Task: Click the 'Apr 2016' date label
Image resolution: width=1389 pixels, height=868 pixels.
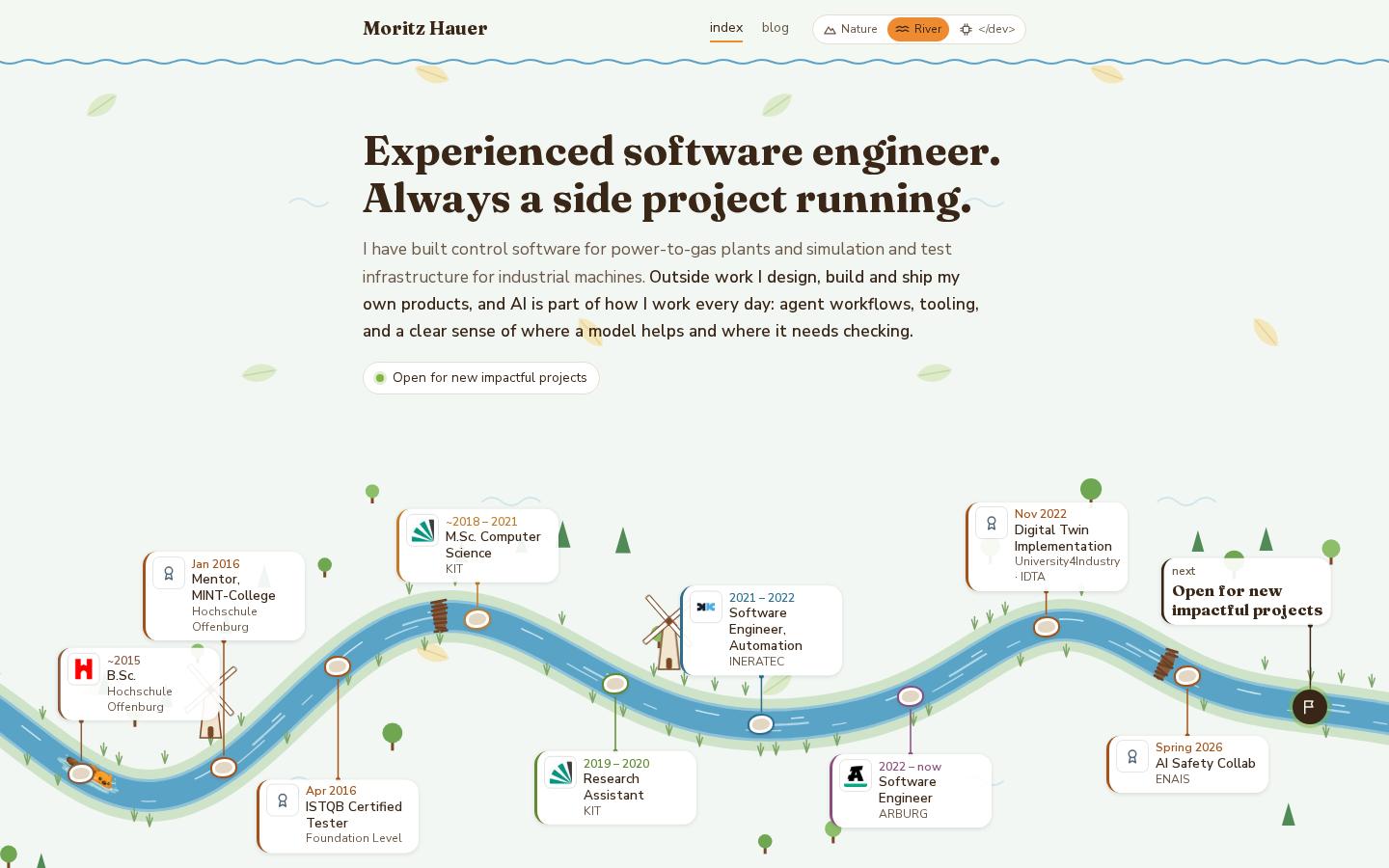Action: [x=331, y=791]
